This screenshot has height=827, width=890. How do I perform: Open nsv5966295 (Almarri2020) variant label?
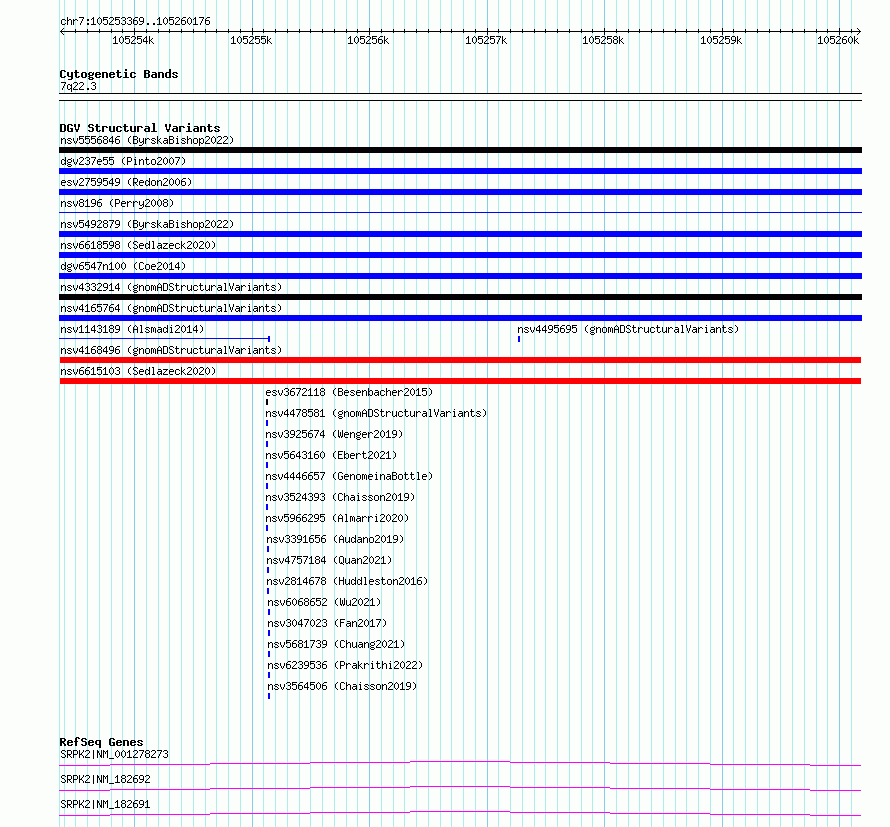(x=338, y=518)
